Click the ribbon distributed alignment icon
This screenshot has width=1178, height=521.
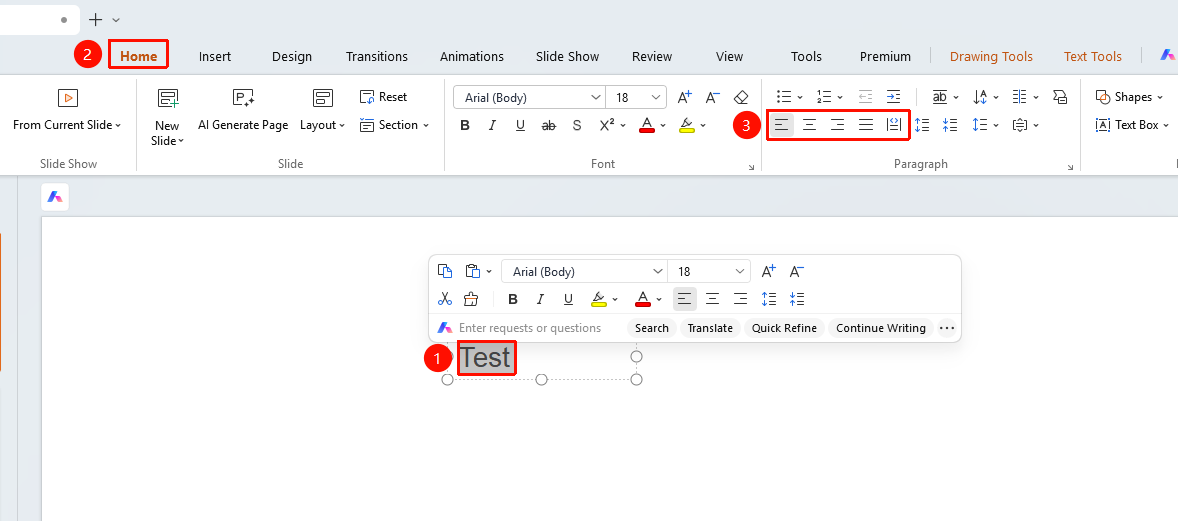click(893, 125)
